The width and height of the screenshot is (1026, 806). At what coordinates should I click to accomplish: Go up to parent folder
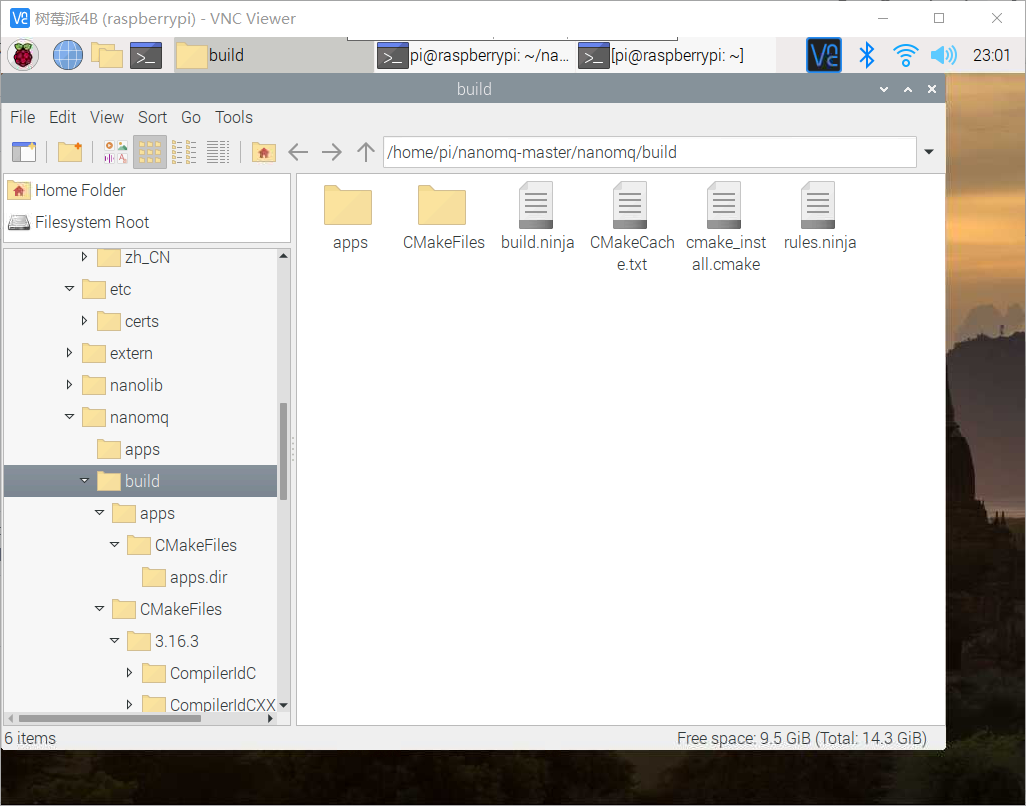click(366, 152)
